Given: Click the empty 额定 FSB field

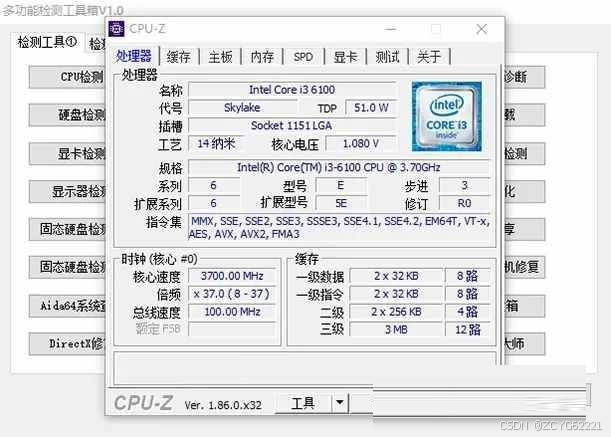Looking at the screenshot, I should click(x=232, y=329).
